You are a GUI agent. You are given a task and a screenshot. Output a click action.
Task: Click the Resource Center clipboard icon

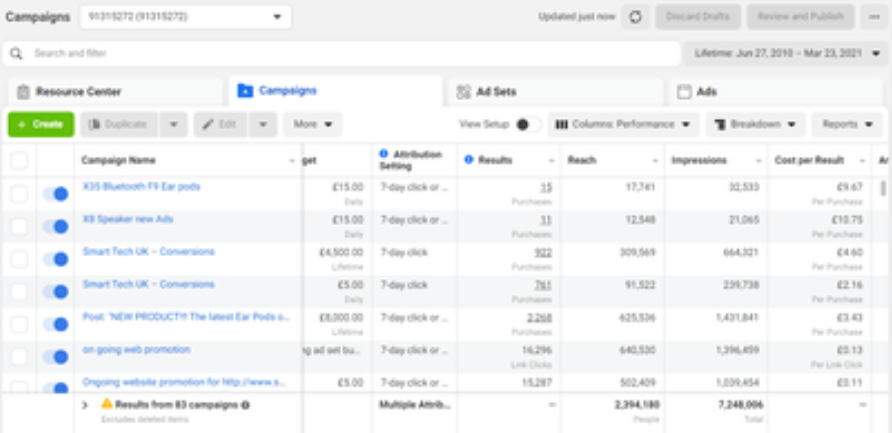tap(23, 92)
